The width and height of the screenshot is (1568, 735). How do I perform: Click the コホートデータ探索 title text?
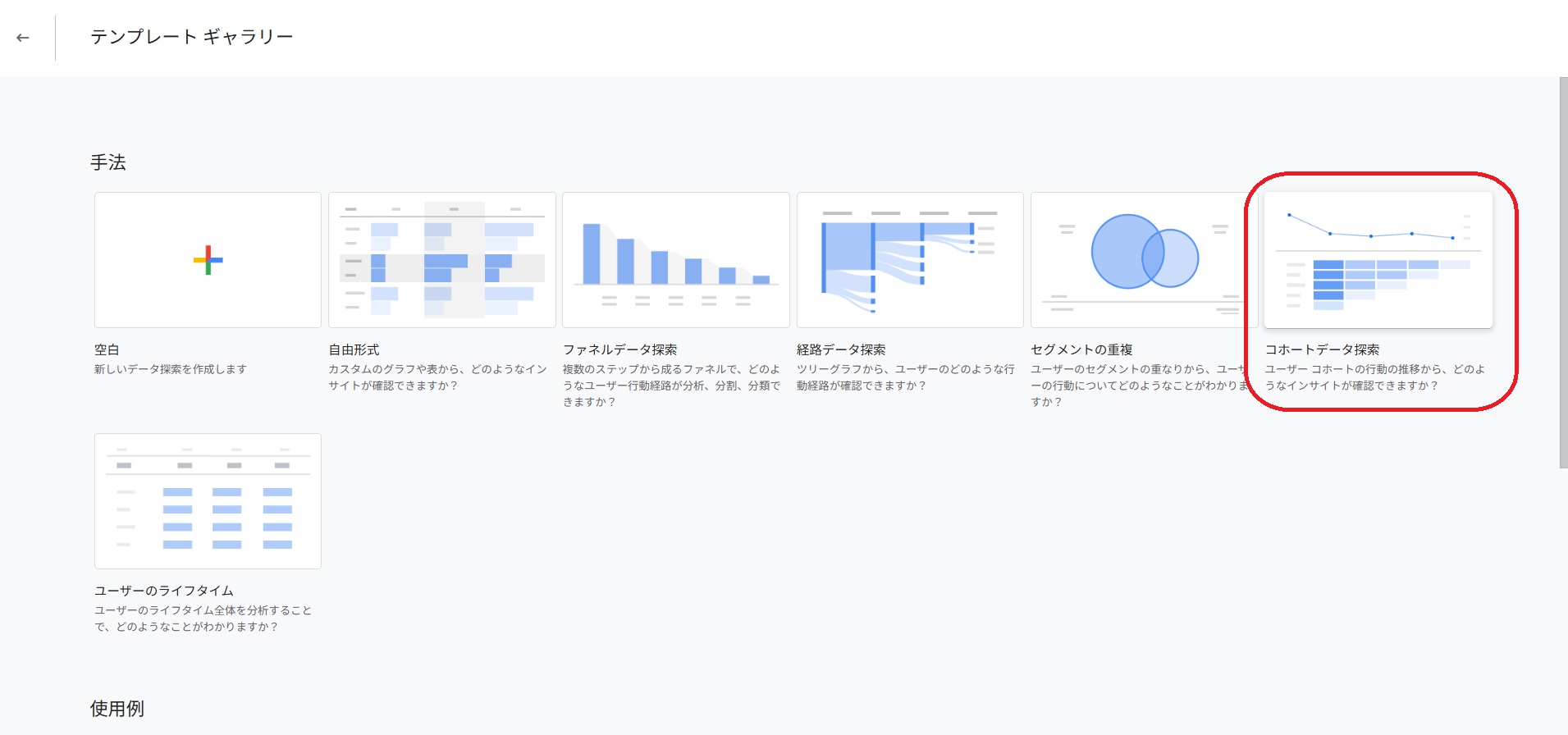(1322, 349)
